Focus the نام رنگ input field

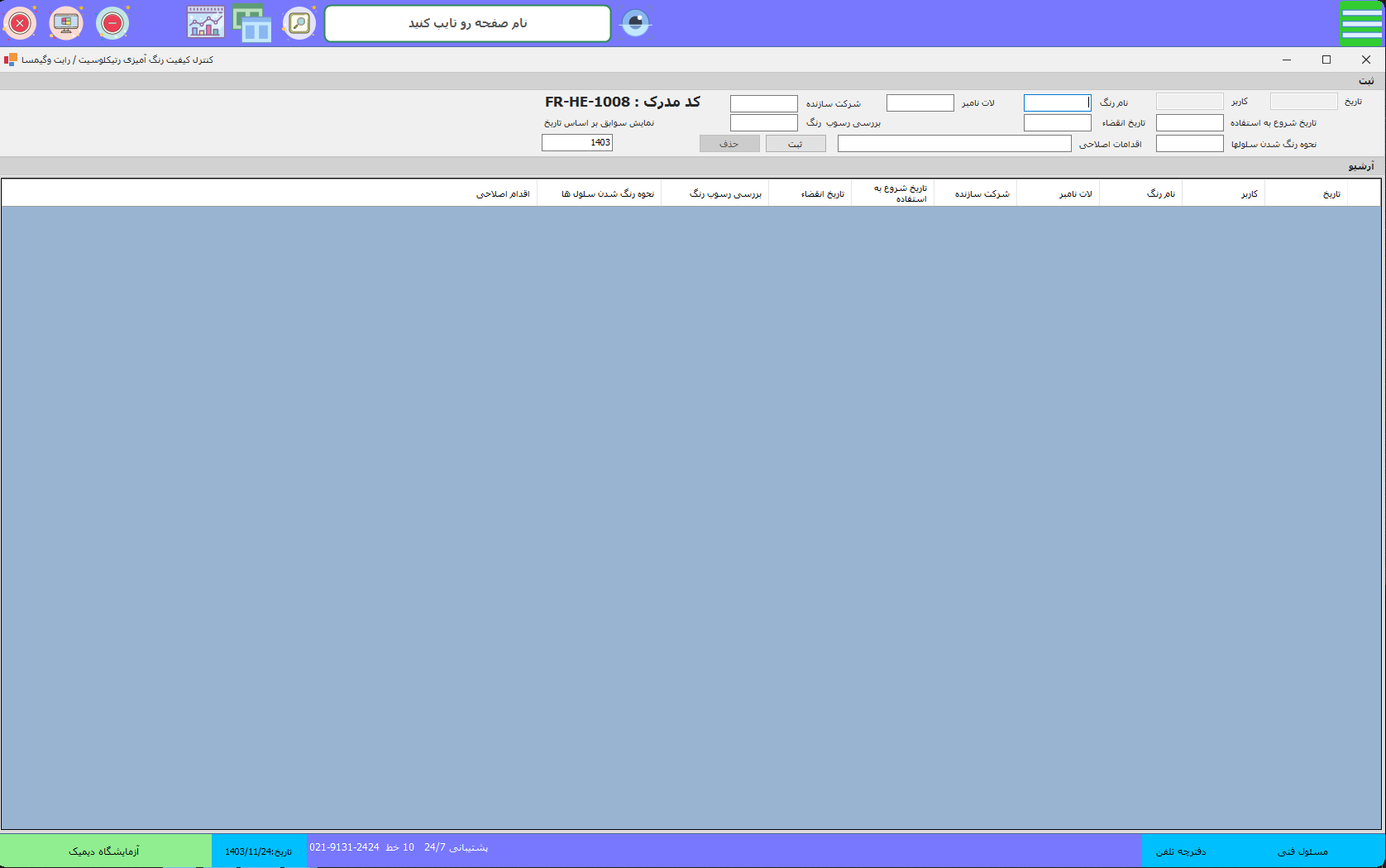point(1057,103)
